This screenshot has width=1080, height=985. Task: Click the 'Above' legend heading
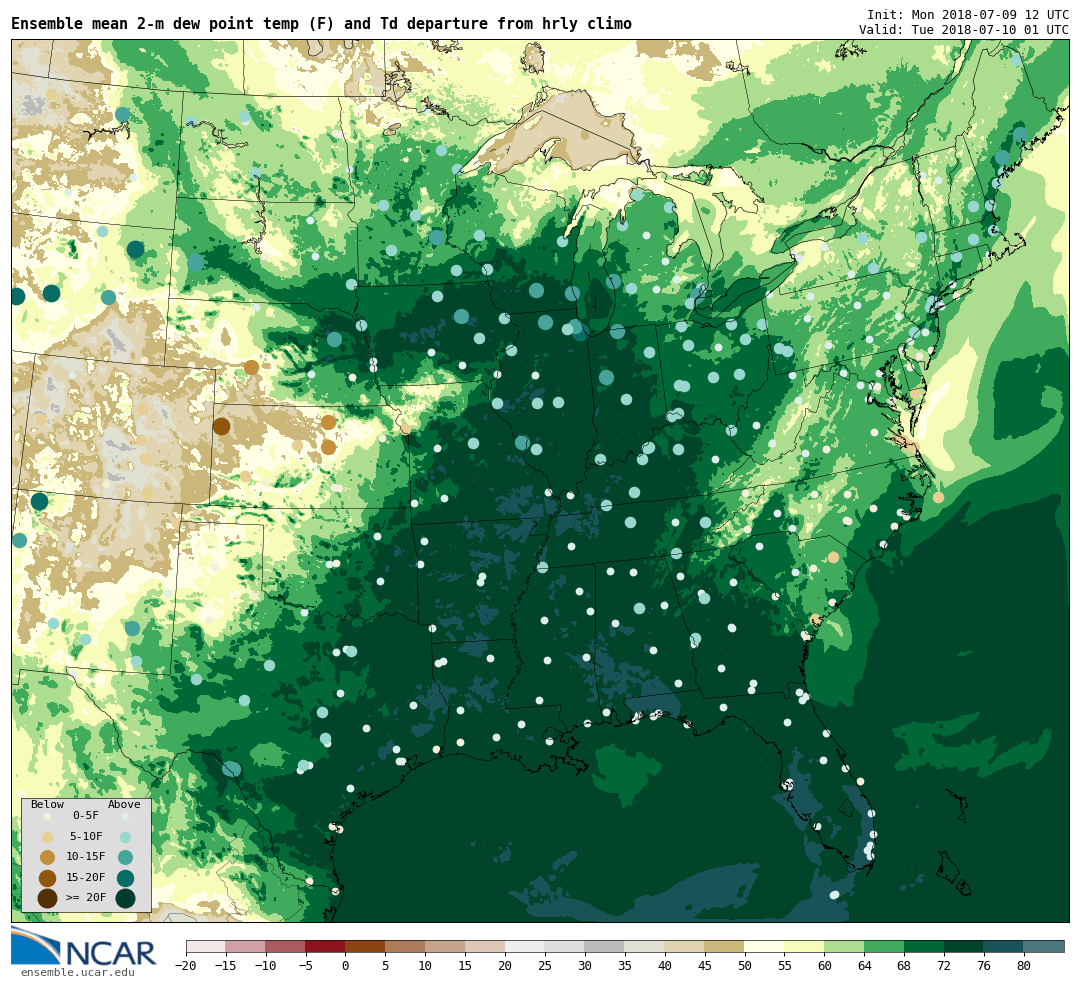[124, 804]
